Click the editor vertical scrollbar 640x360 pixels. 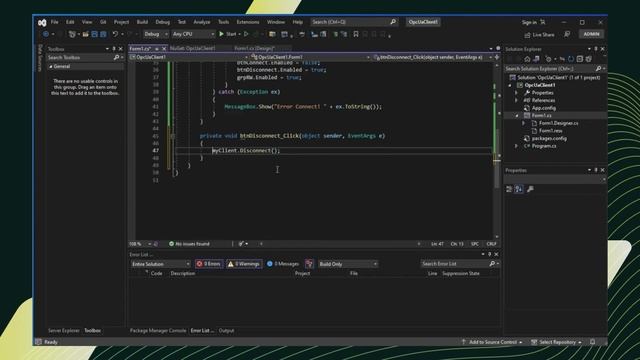click(x=497, y=151)
